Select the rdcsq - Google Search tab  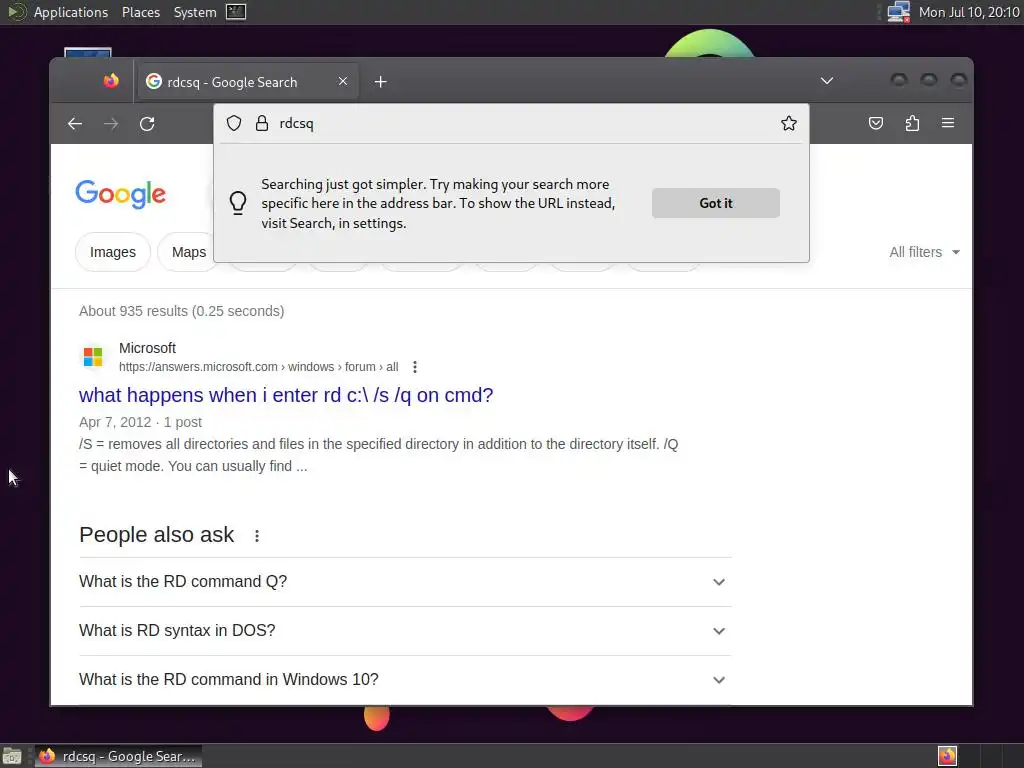pos(247,82)
